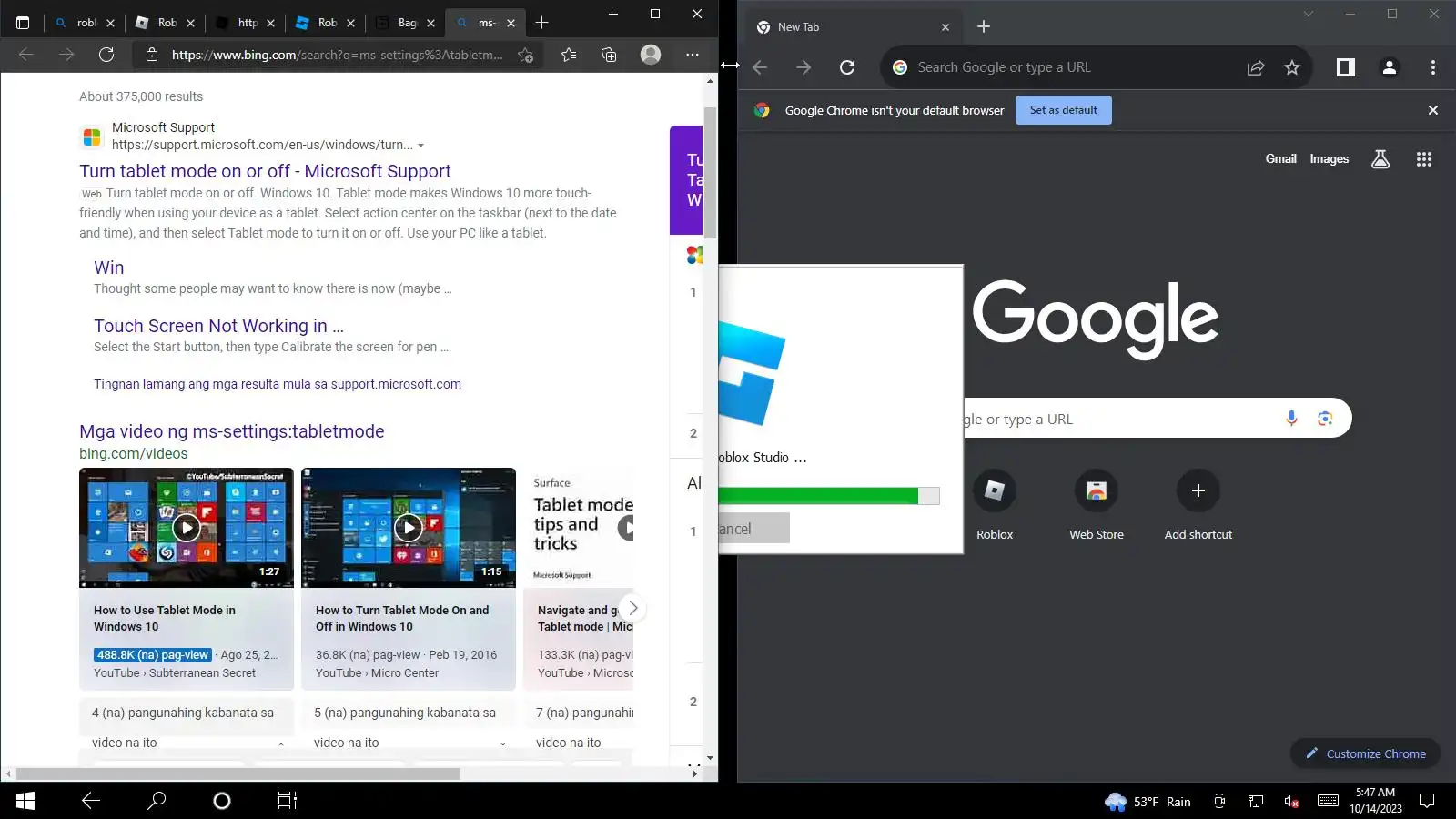Reload the Chrome New Tab page
Screen dimensions: 1456x819
tap(847, 67)
